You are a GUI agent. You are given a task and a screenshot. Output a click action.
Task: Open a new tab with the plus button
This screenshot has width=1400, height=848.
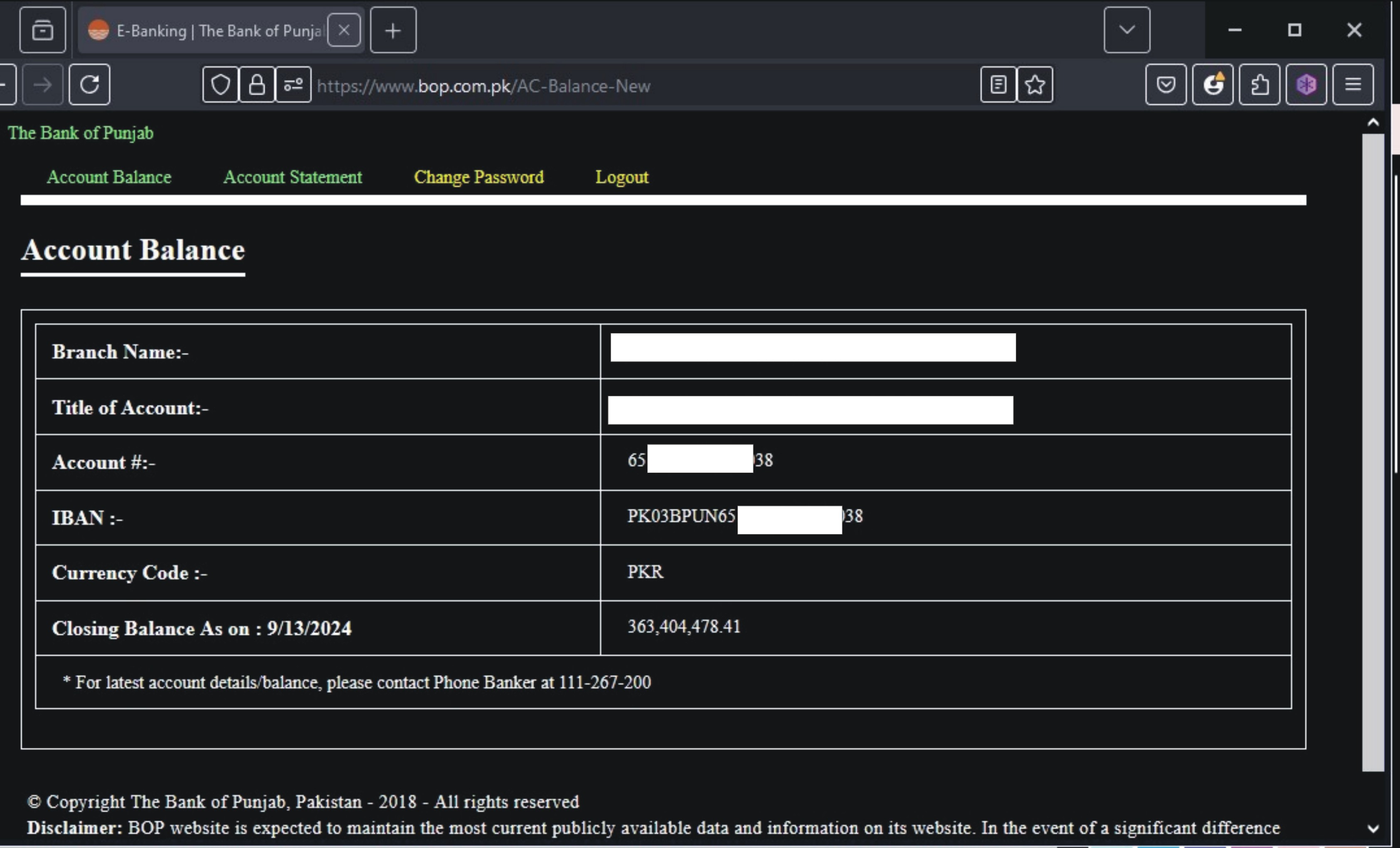click(393, 30)
